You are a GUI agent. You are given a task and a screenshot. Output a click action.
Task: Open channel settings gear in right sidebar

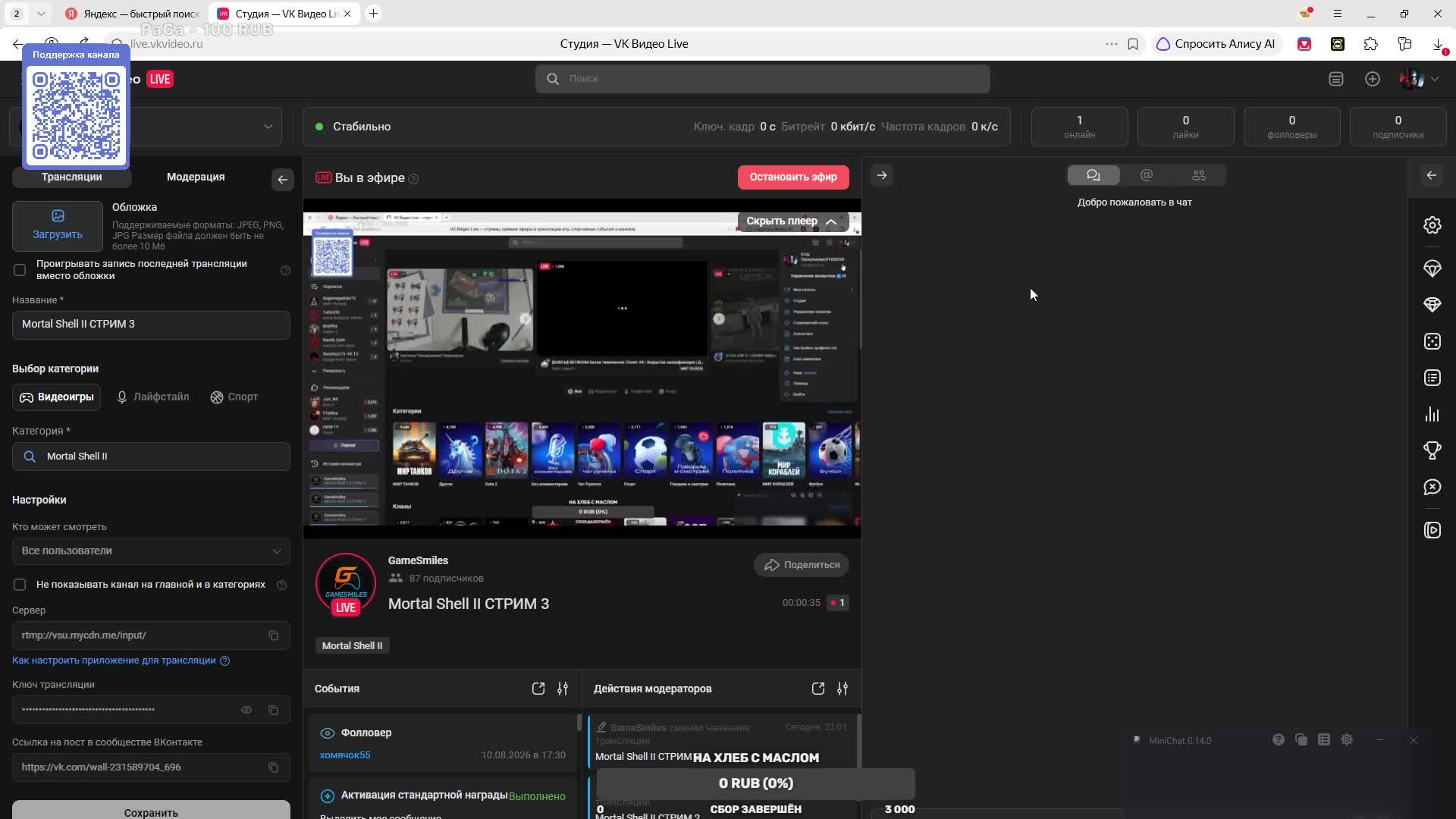click(1432, 225)
